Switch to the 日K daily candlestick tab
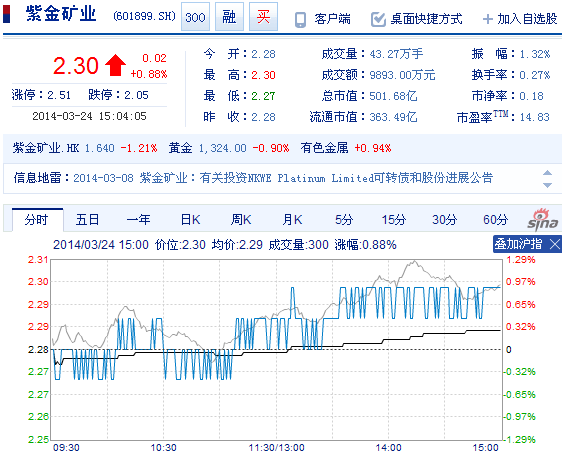The image size is (562, 452). pos(190,219)
